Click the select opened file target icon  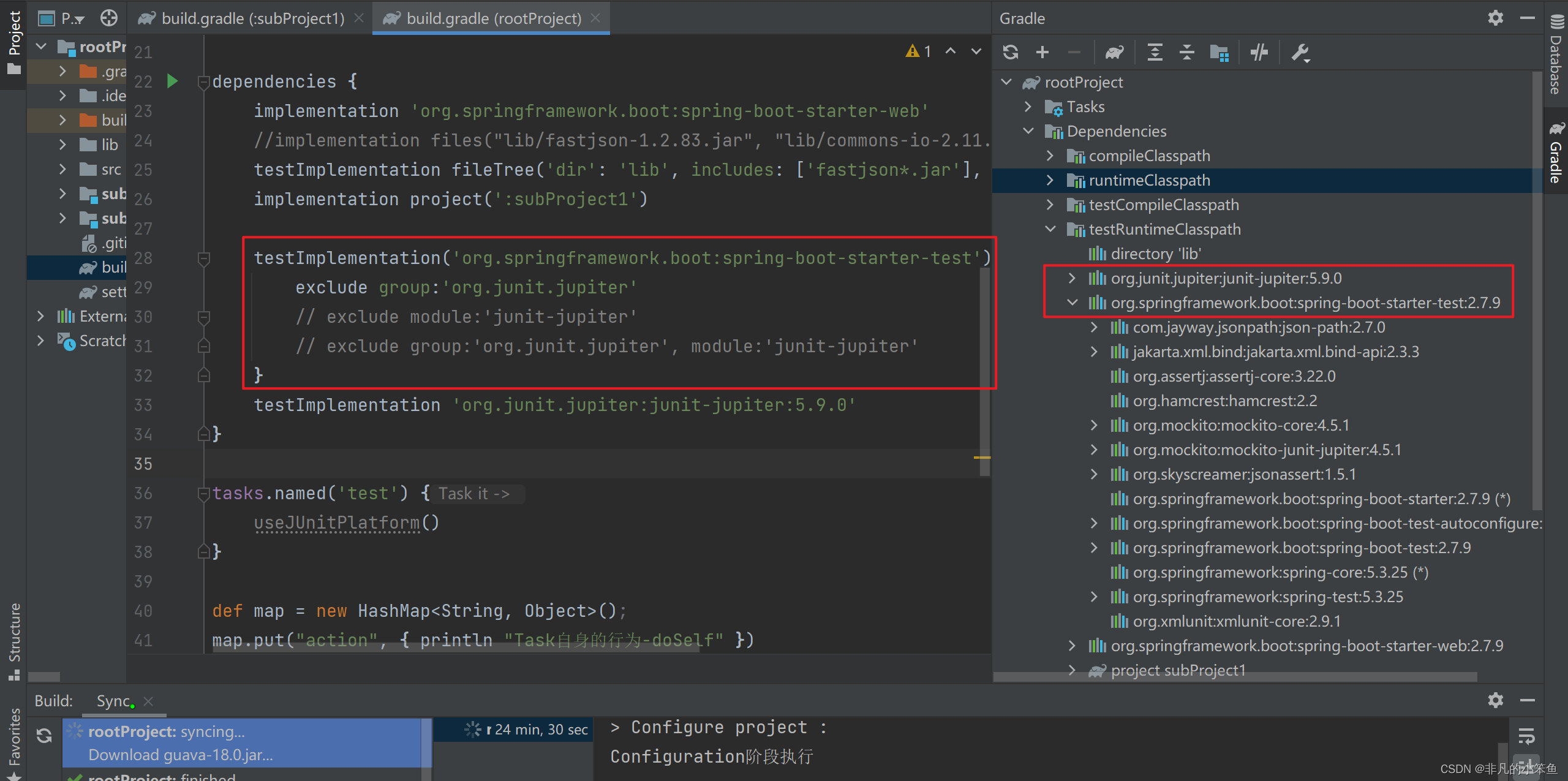[109, 18]
